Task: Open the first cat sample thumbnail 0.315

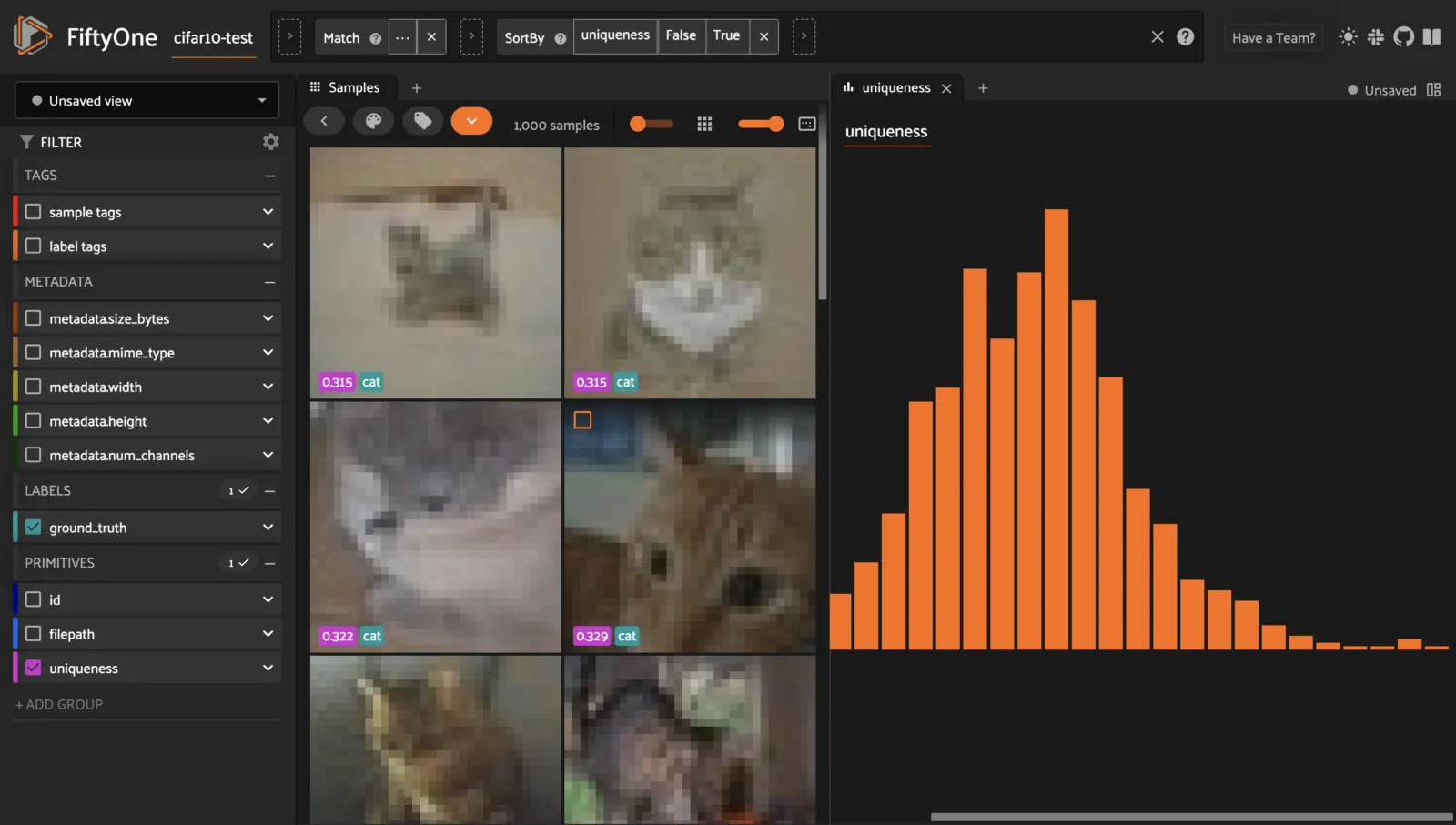Action: (x=436, y=273)
